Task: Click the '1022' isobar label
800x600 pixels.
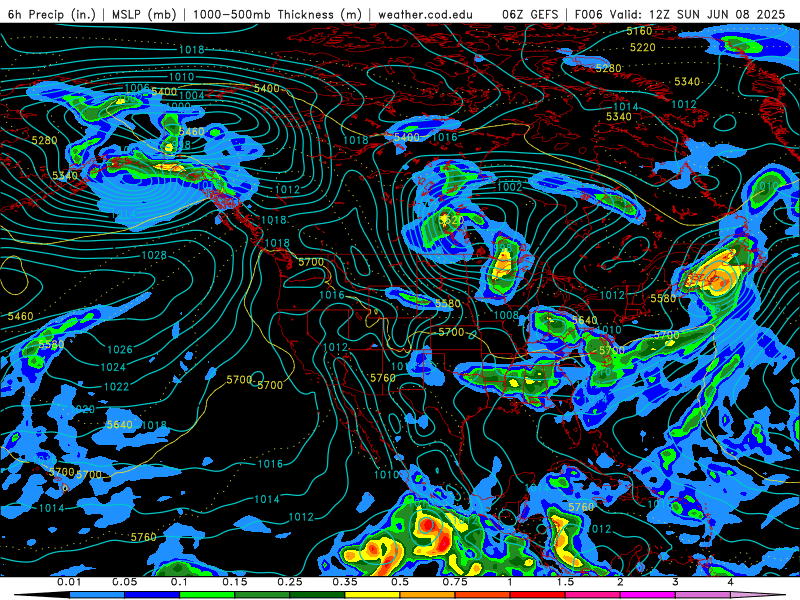Action: pyautogui.click(x=116, y=387)
